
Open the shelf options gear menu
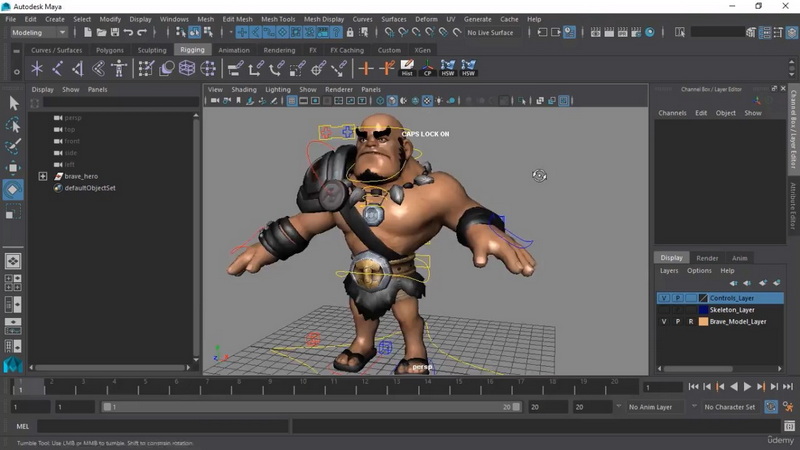tap(16, 72)
